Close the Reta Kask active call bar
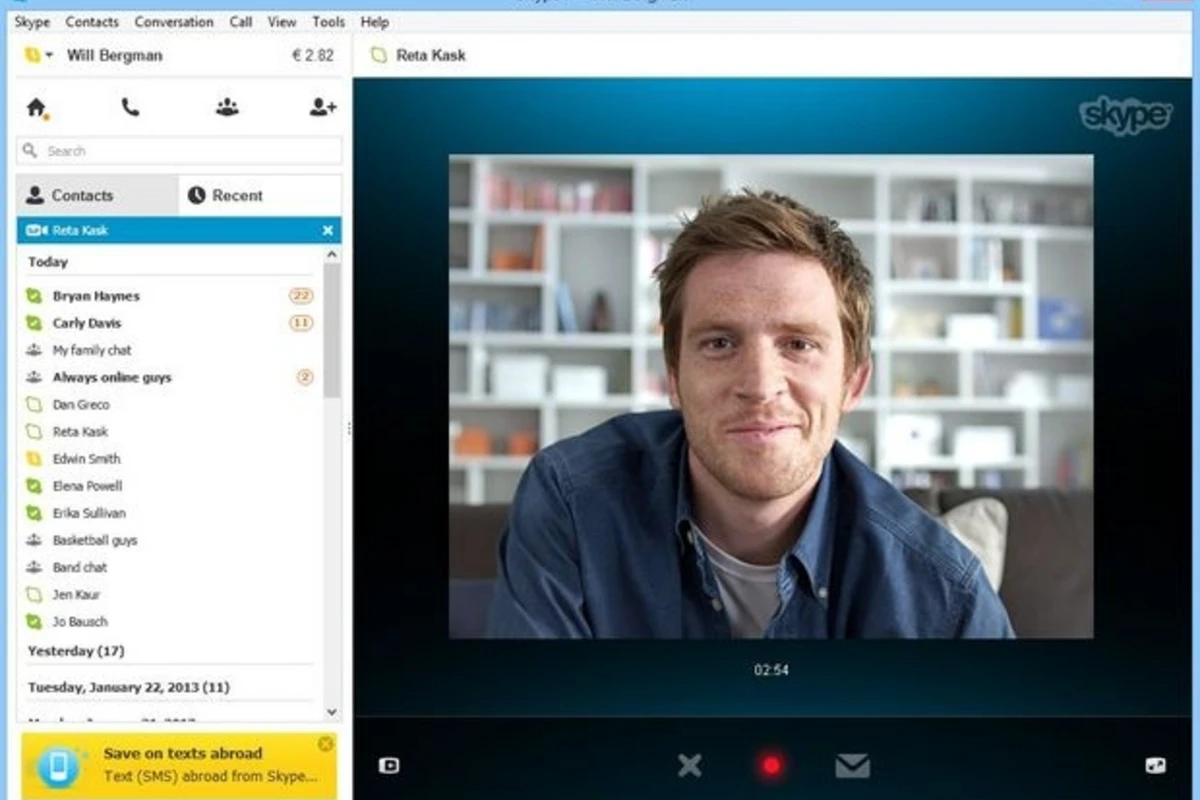This screenshot has height=800, width=1200. click(327, 231)
